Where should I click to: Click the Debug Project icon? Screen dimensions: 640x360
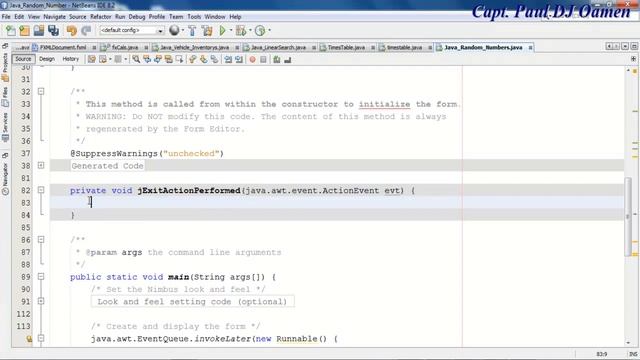click(x=240, y=31)
